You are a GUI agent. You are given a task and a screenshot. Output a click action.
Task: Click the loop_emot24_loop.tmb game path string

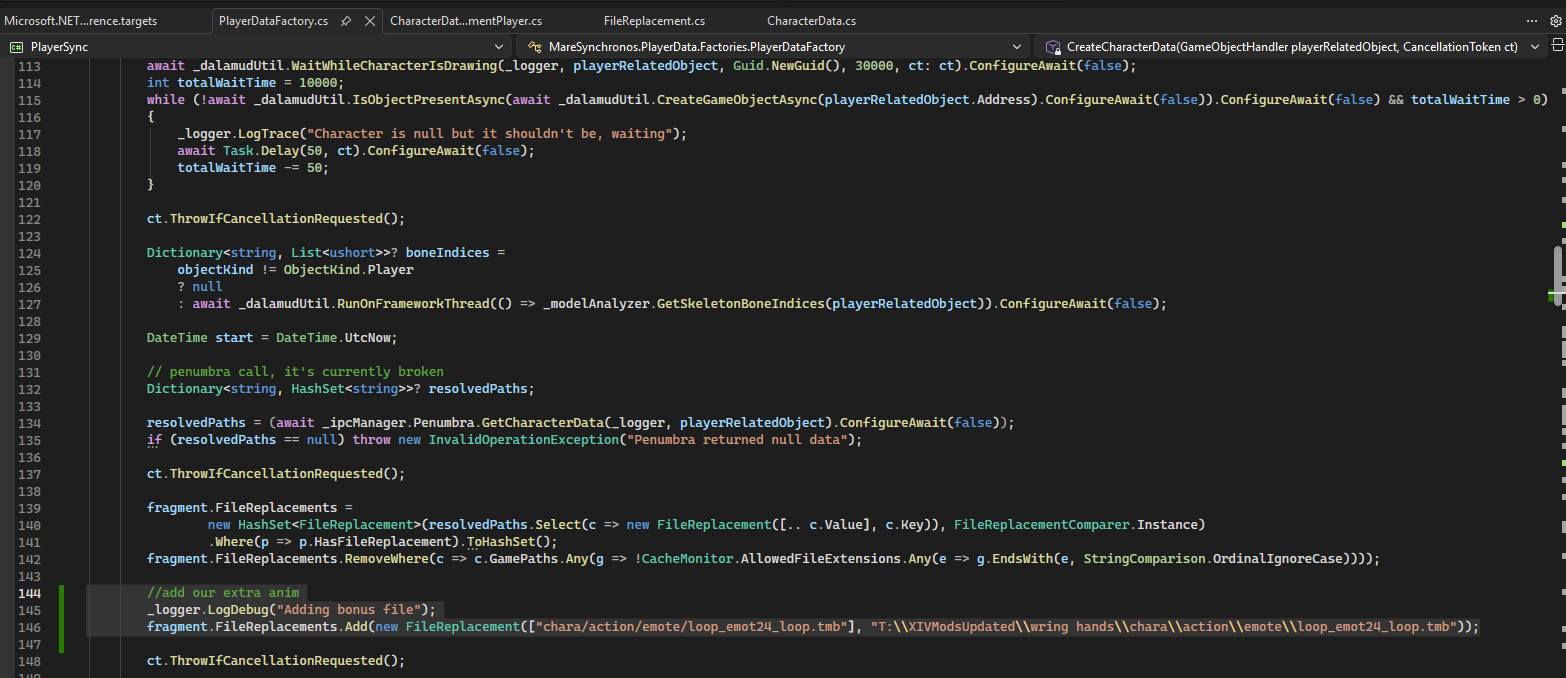tap(697, 627)
